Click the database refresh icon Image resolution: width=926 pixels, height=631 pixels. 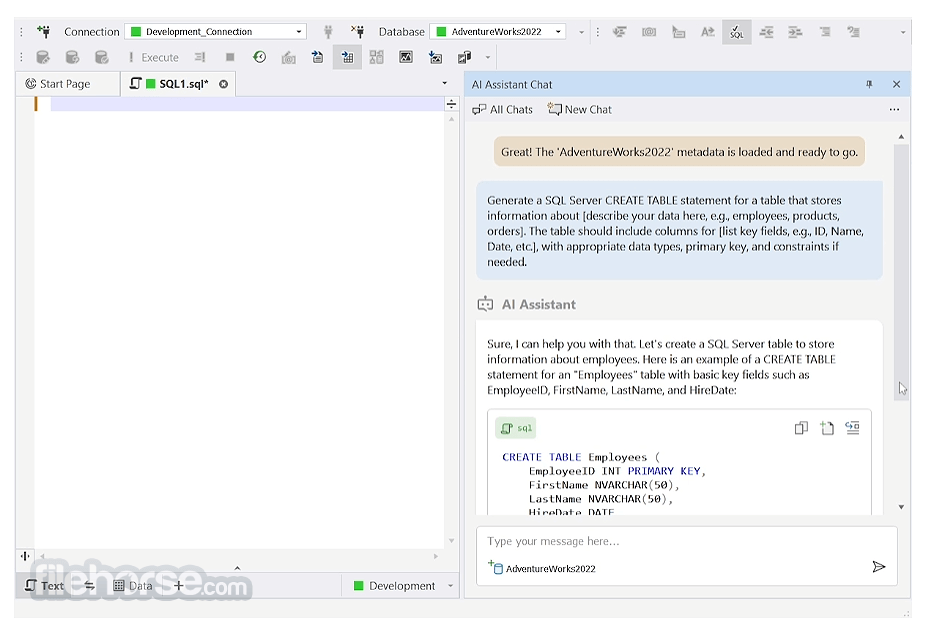pyautogui.click(x=72, y=57)
